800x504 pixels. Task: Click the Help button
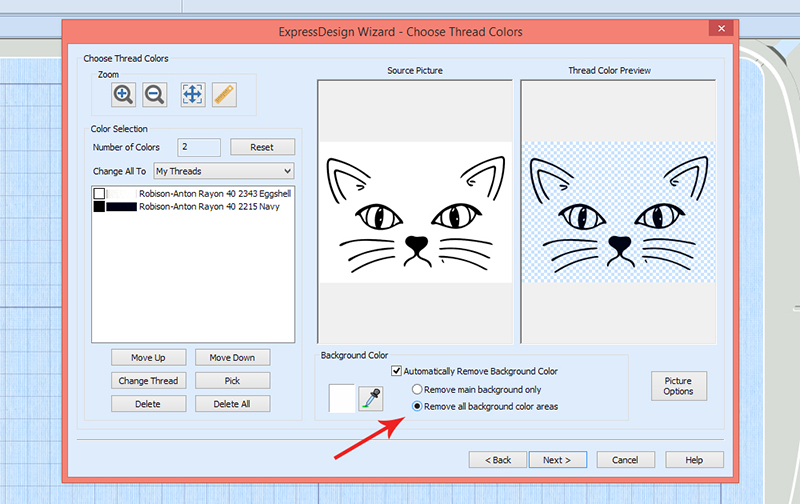(694, 460)
